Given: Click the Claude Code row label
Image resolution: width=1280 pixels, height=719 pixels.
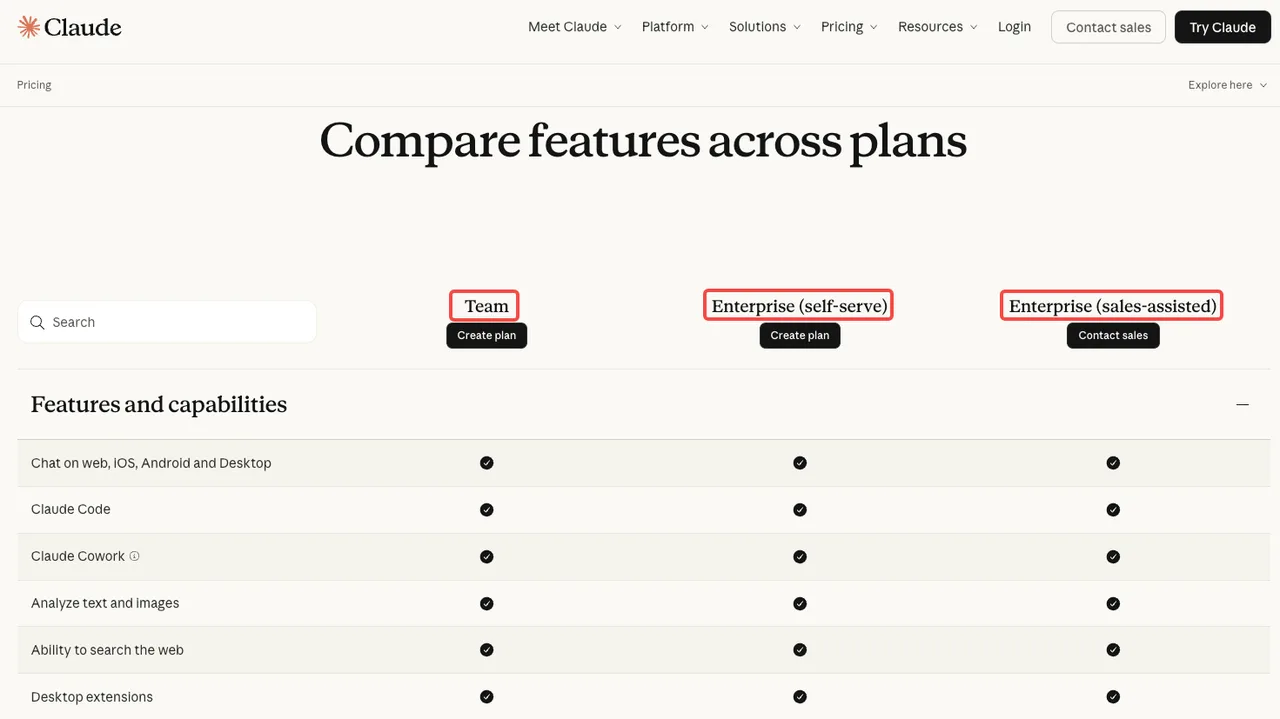Looking at the screenshot, I should pos(71,509).
